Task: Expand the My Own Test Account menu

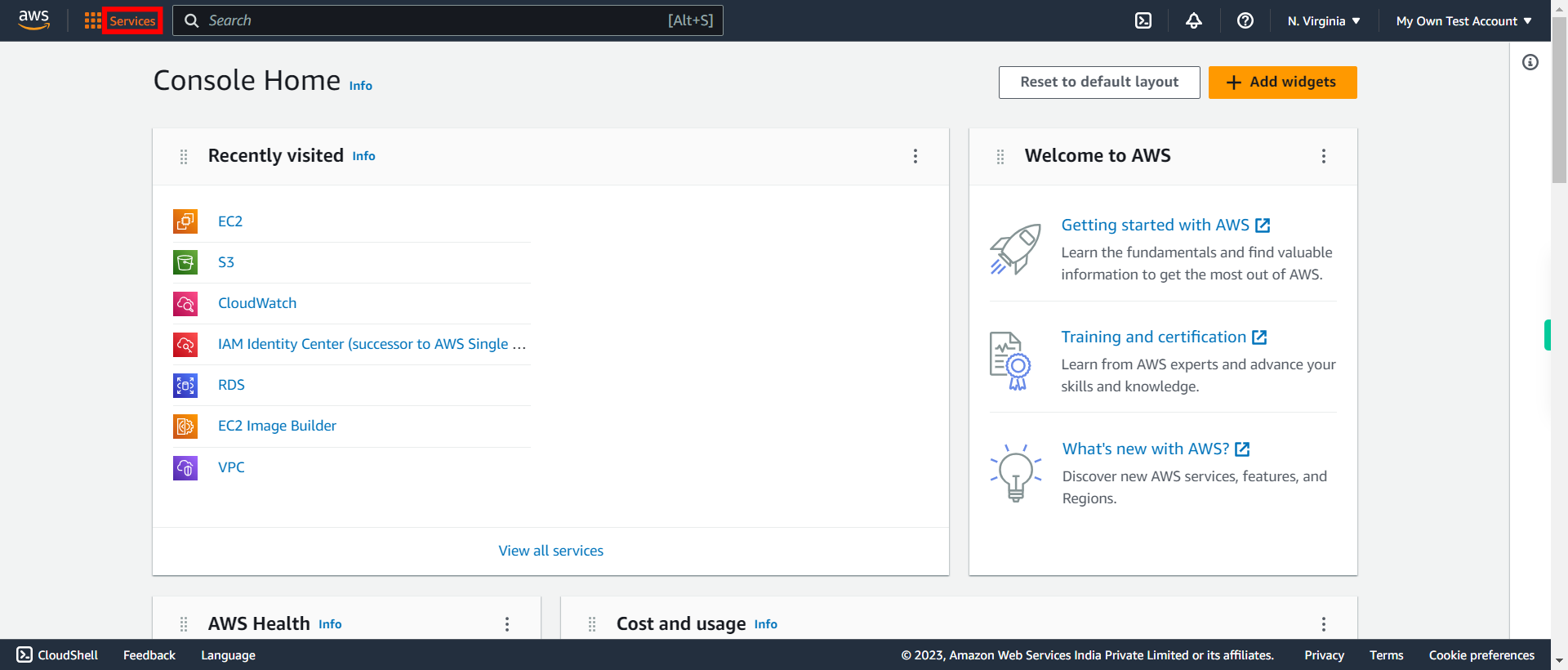Action: 1463,21
